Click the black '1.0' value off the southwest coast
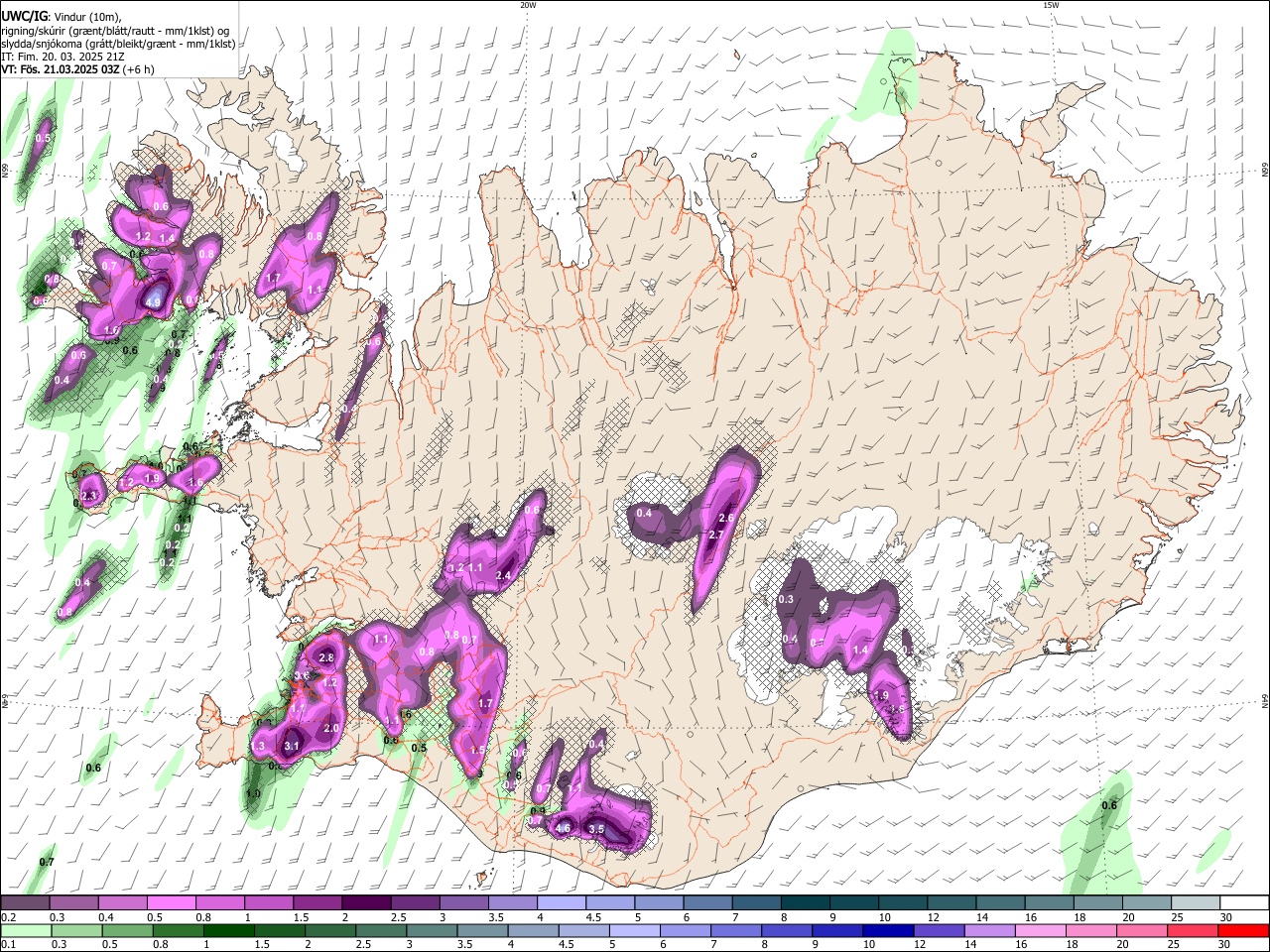The image size is (1270, 952). point(253,793)
